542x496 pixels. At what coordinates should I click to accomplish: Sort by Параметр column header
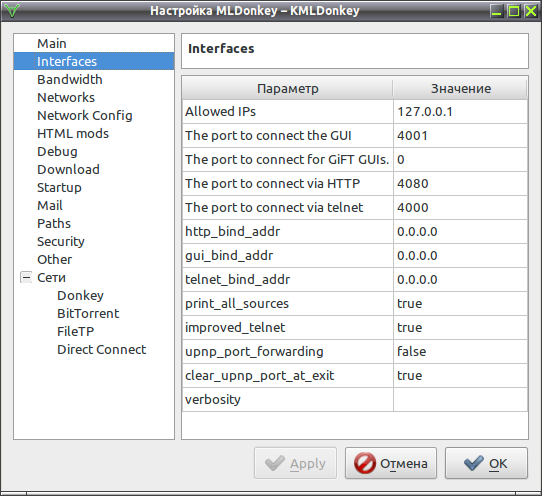(288, 89)
